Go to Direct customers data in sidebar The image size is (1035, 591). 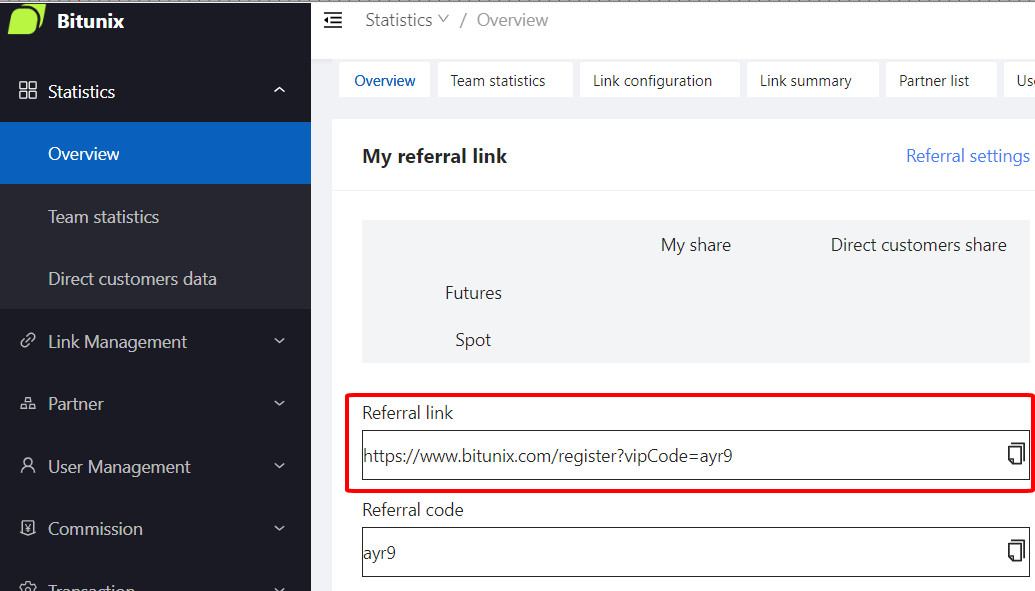[x=132, y=279]
